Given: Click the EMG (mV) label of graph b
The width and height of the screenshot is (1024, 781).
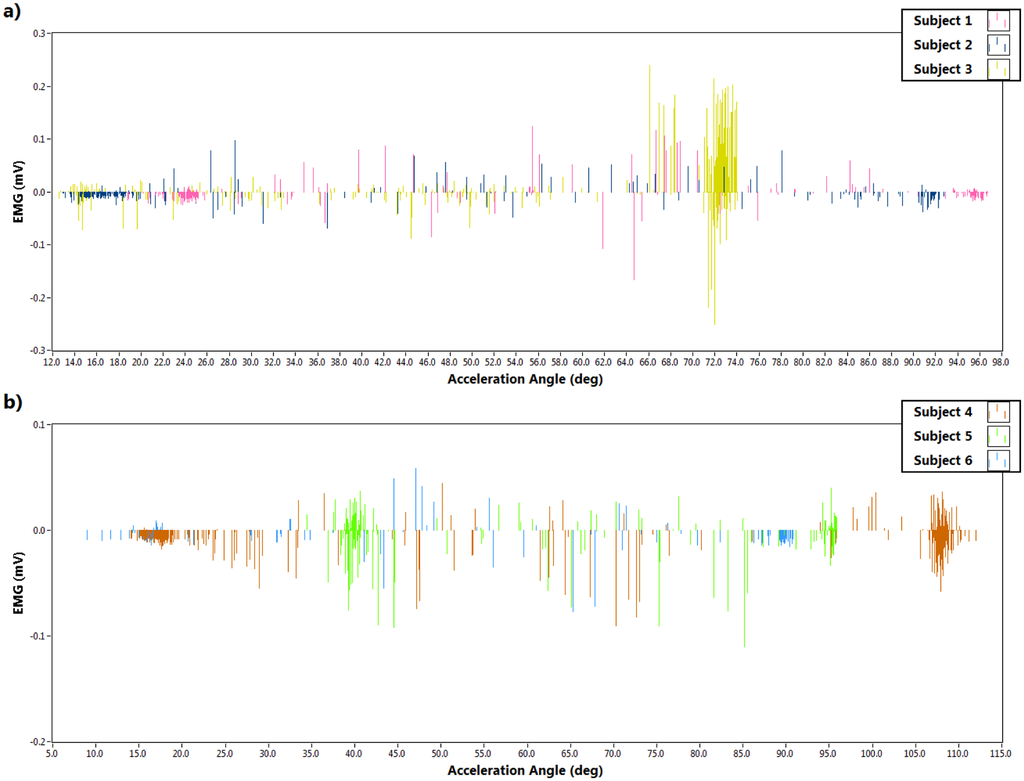Looking at the screenshot, I should (x=19, y=583).
